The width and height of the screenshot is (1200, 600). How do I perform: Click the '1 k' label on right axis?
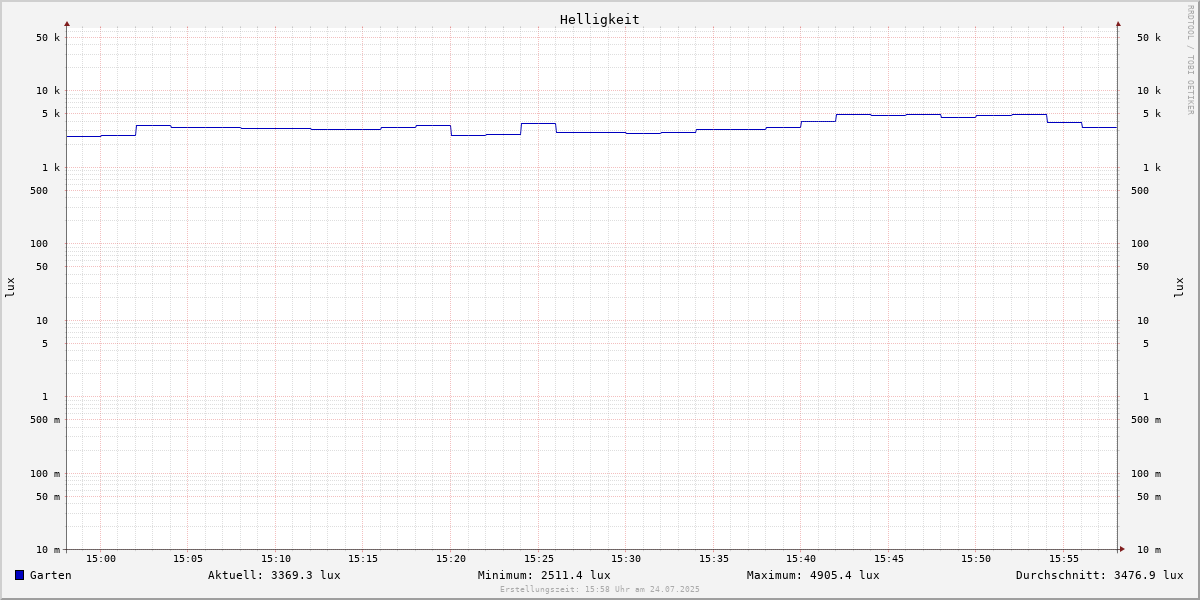click(1152, 168)
